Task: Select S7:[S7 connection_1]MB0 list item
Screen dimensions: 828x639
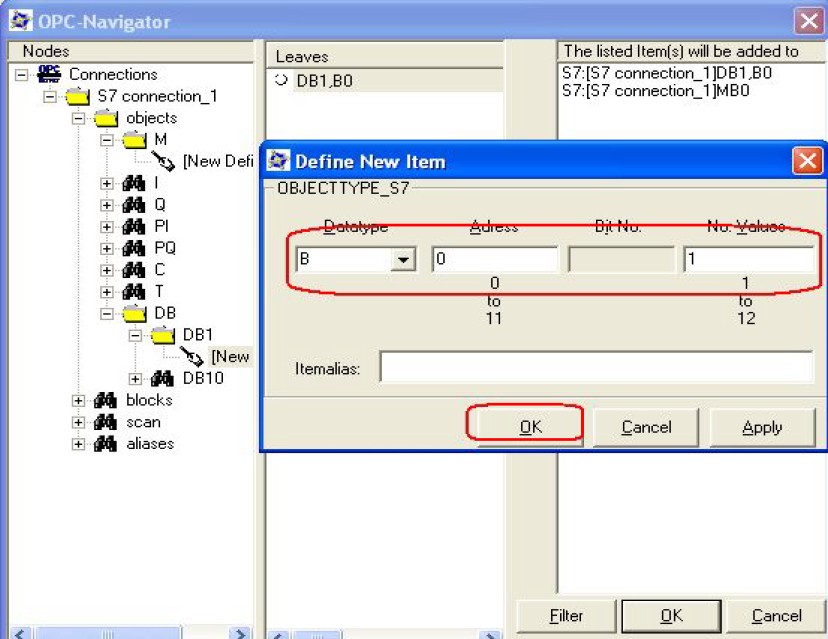Action: pos(655,91)
